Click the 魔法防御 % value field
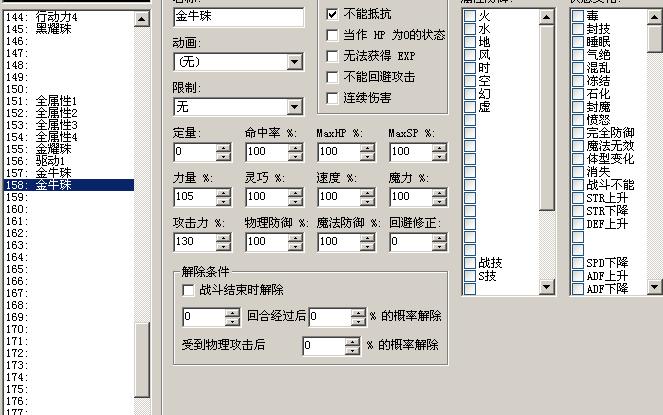The image size is (663, 415). point(339,242)
